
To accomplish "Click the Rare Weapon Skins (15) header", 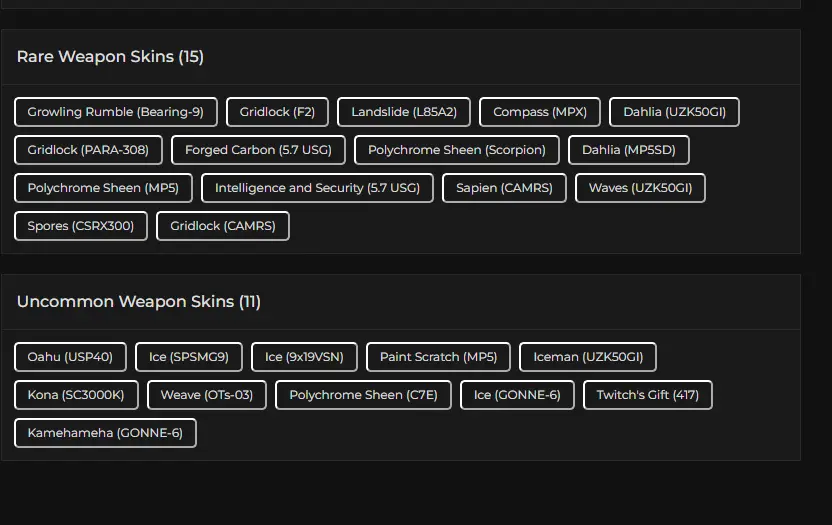I will (x=110, y=56).
